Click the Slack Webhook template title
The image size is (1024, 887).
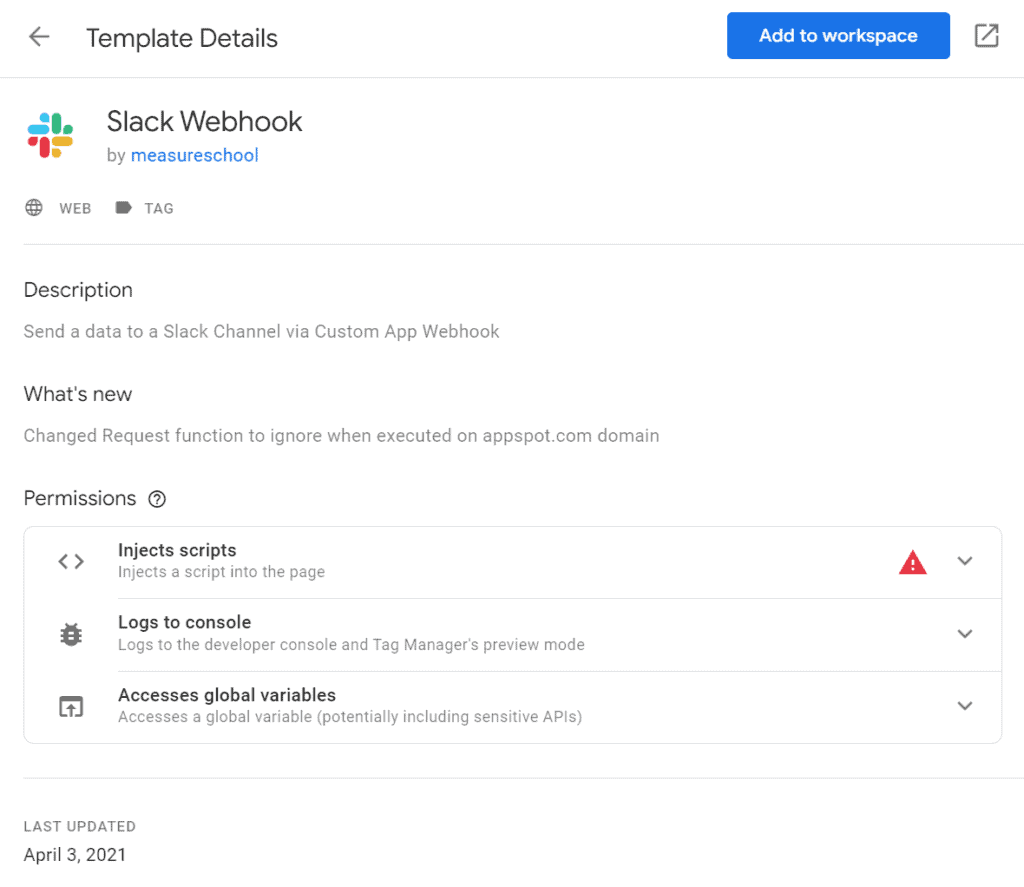tap(204, 122)
